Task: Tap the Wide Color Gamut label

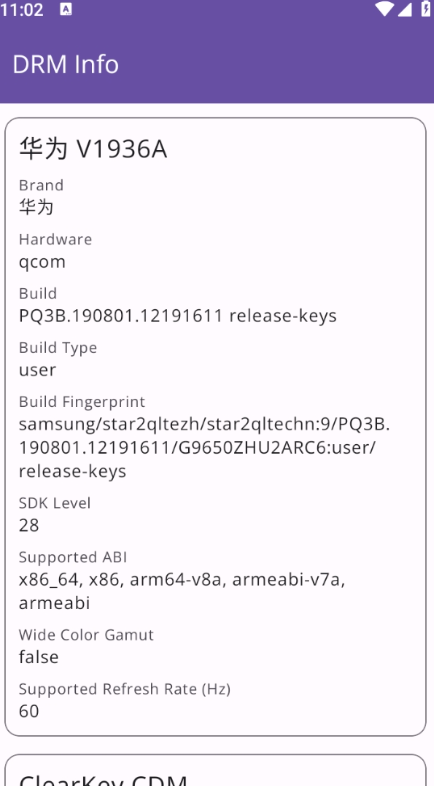Action: [86, 635]
